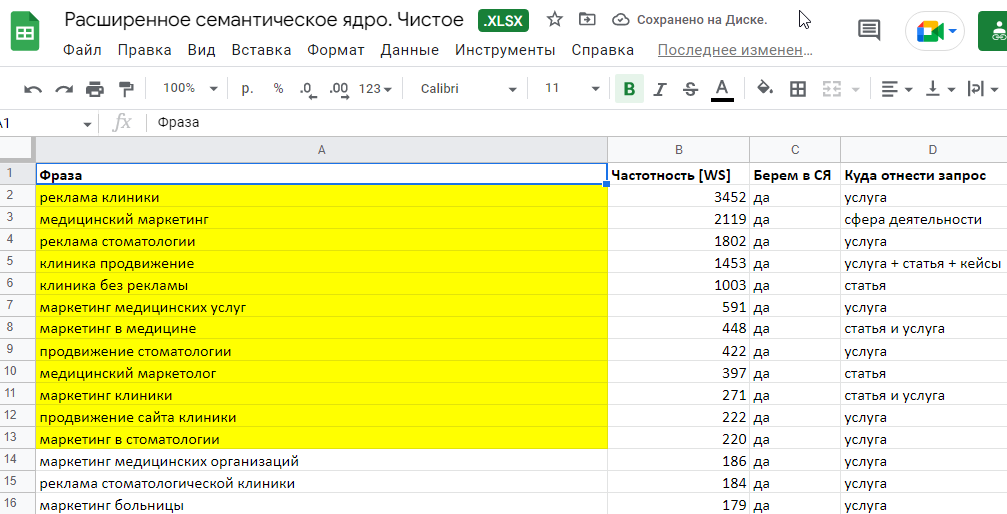Select cell 'маркетинг больницы'
The height and width of the screenshot is (514, 1007).
tap(321, 505)
